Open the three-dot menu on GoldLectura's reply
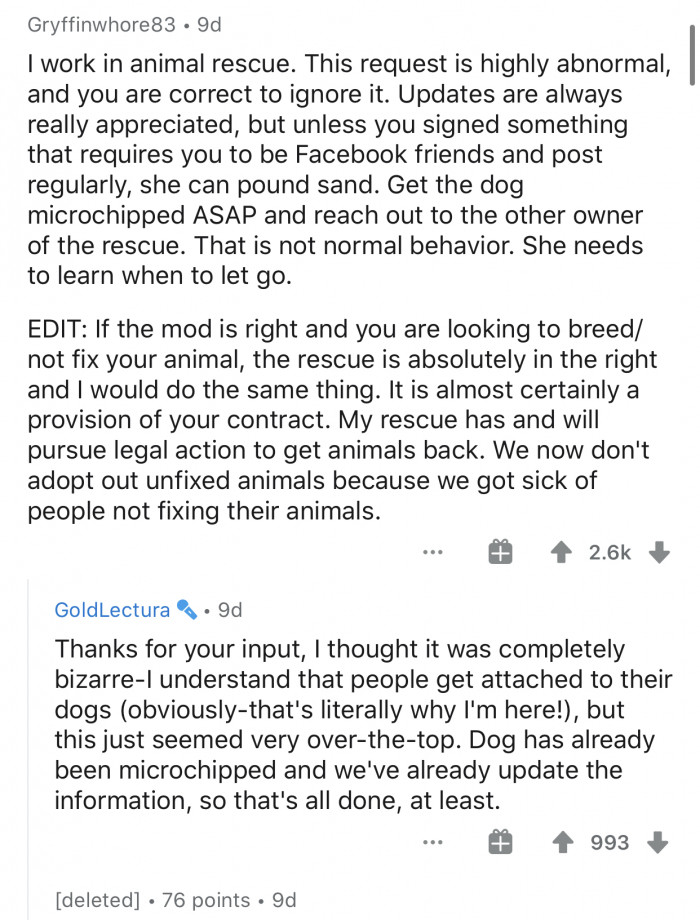The width and height of the screenshot is (700, 920). pos(431,842)
